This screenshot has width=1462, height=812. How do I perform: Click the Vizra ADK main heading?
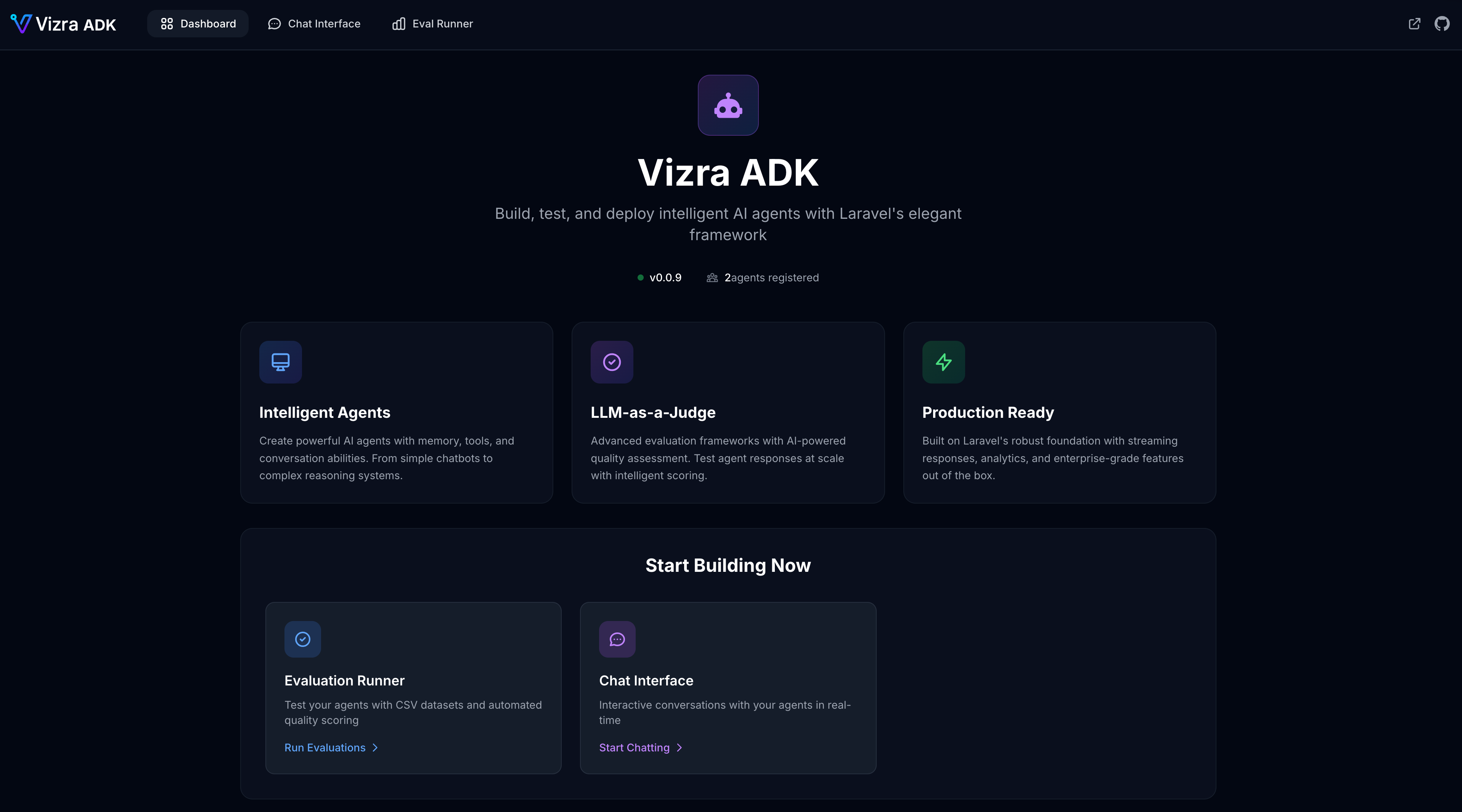coord(728,172)
